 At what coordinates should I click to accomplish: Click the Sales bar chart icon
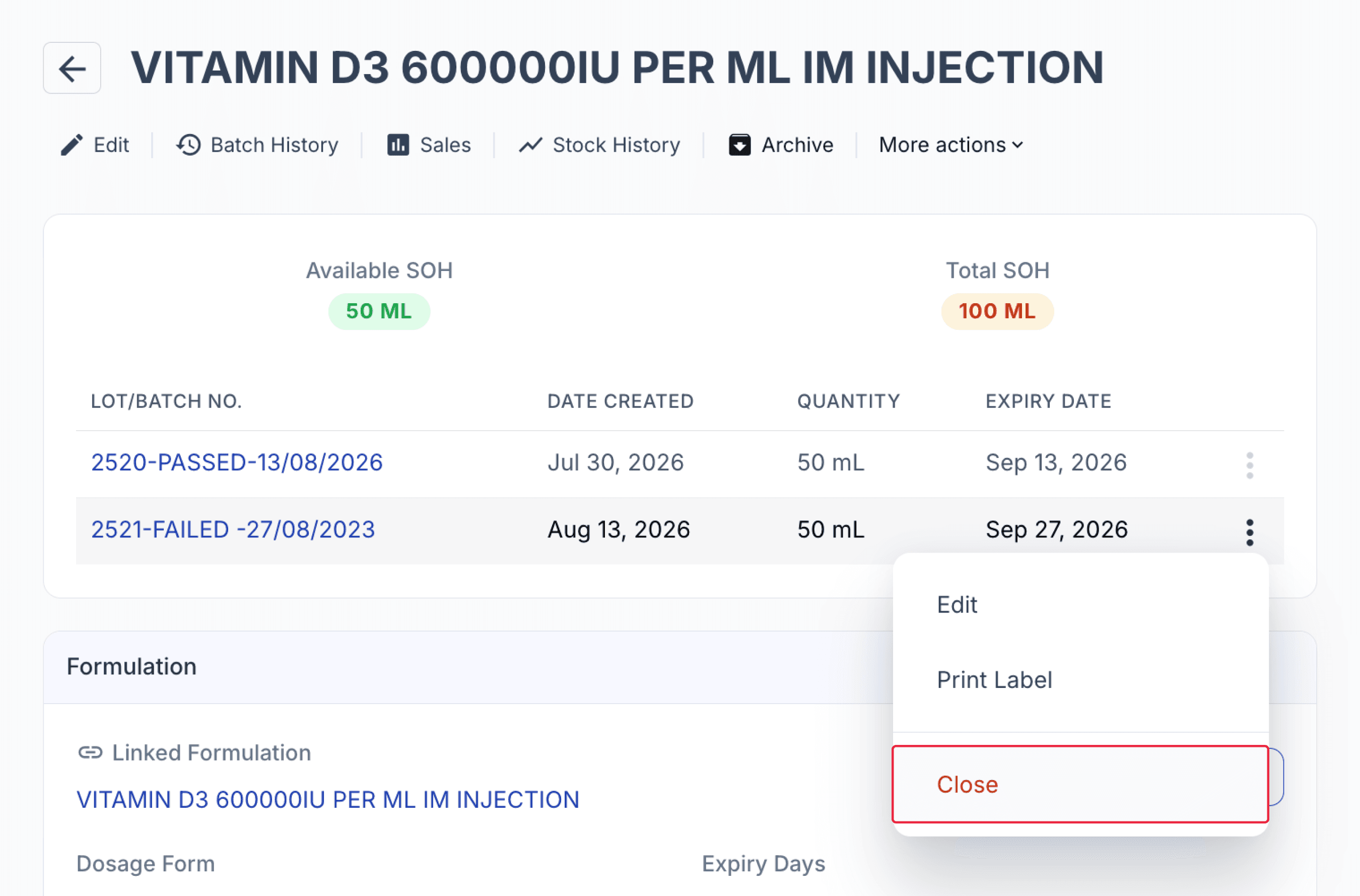click(398, 145)
